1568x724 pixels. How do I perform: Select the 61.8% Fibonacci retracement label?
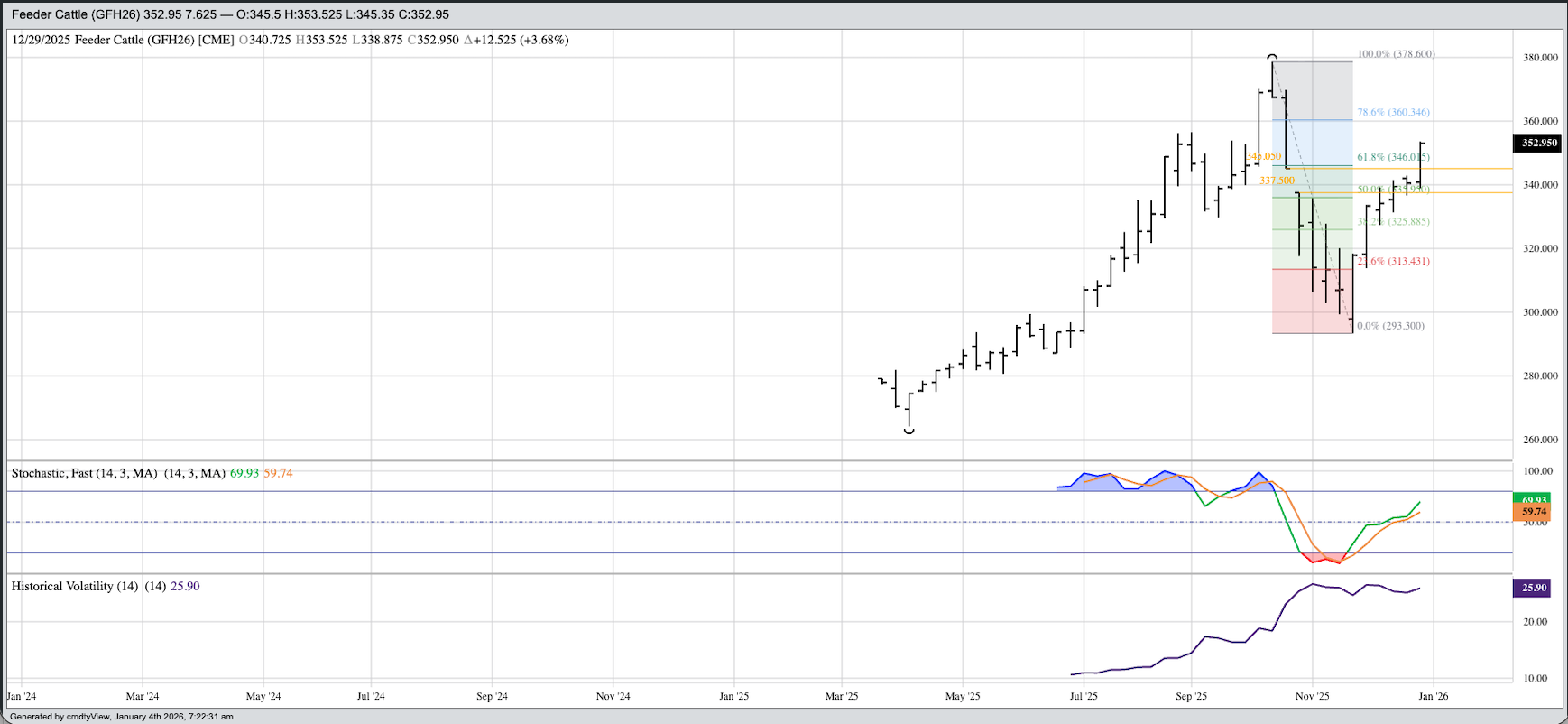click(1393, 157)
